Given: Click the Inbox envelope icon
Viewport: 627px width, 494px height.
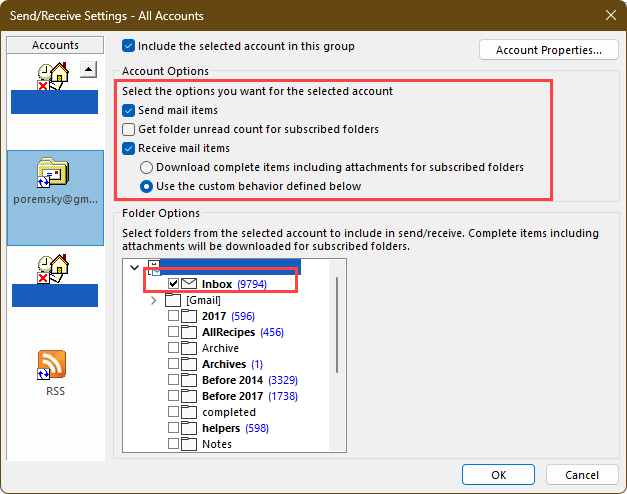Looking at the screenshot, I should 189,284.
